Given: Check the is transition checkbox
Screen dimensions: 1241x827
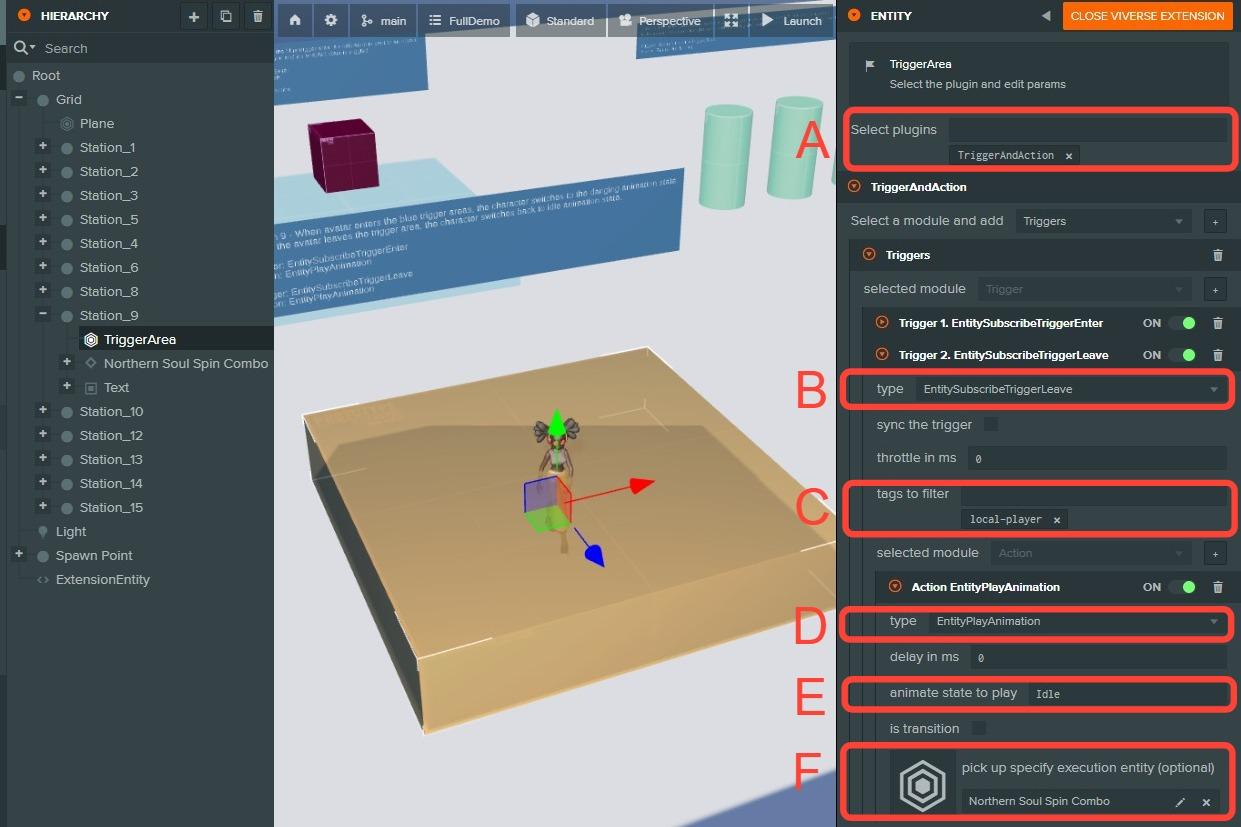Looking at the screenshot, I should [979, 729].
